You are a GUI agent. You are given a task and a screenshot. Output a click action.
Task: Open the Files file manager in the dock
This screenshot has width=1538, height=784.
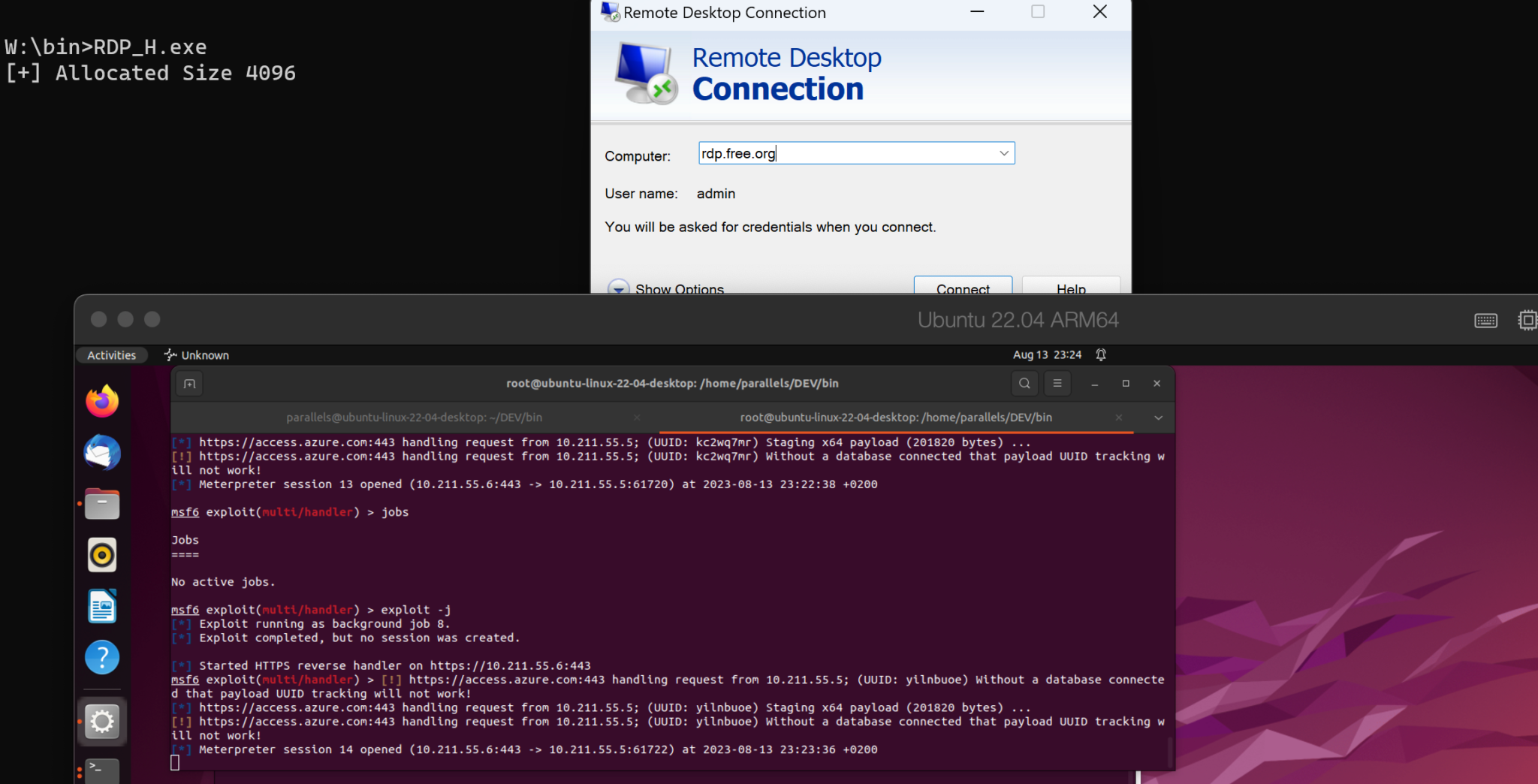pos(102,504)
